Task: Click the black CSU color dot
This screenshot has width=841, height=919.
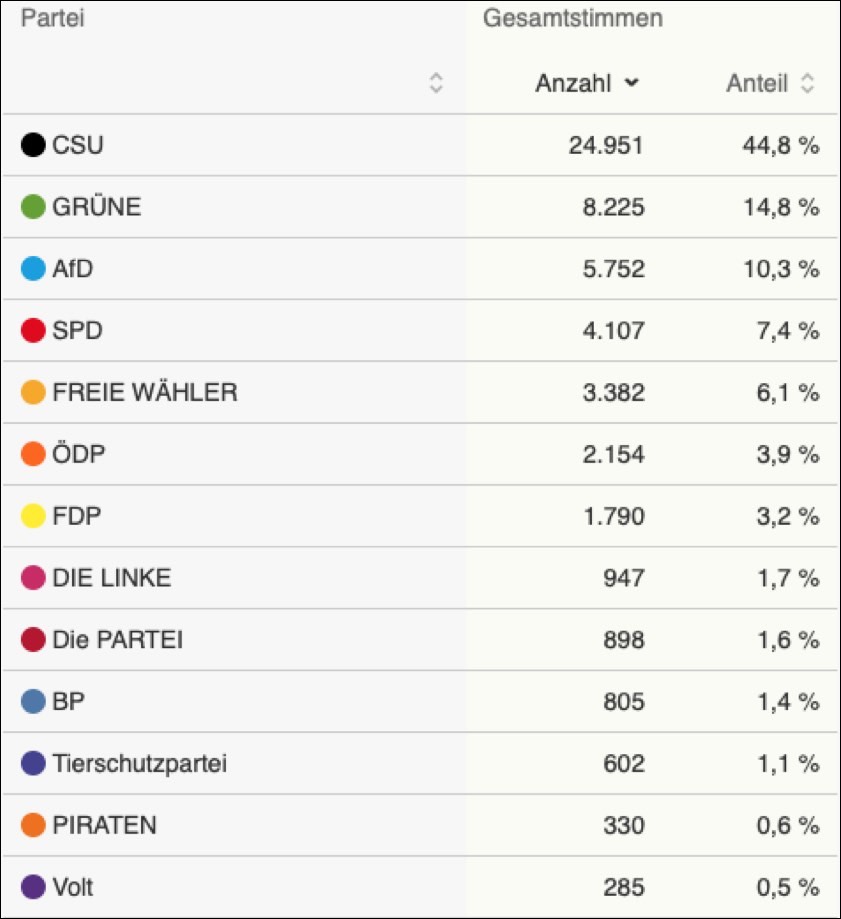Action: pos(33,146)
